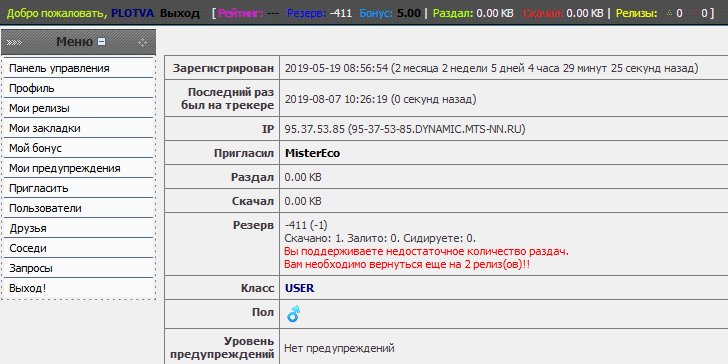The height and width of the screenshot is (364, 728).
Task: Click red warning Вы поддерживаете недостаточное количество раздач
Action: 426,252
